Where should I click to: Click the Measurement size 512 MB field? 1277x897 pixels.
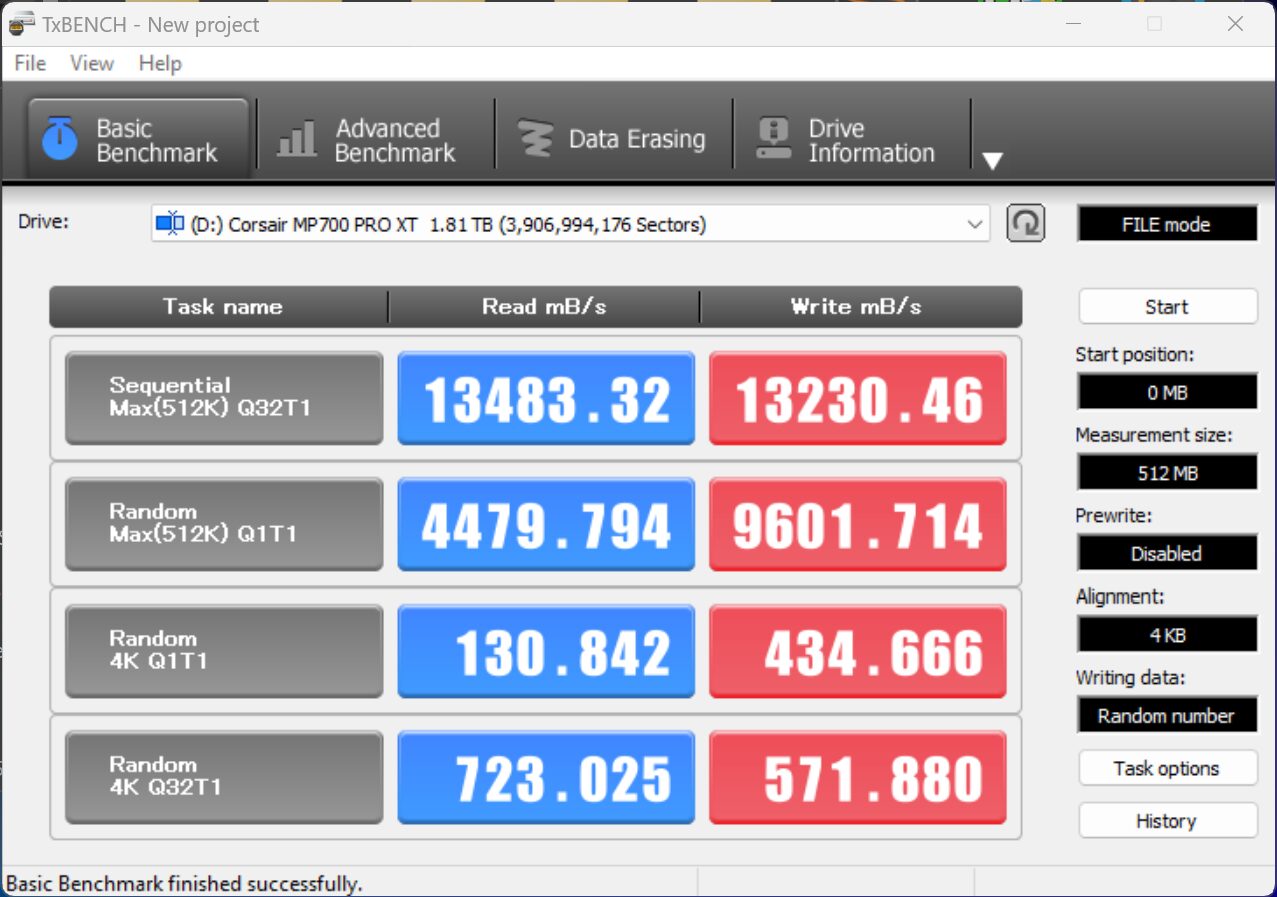click(x=1167, y=472)
